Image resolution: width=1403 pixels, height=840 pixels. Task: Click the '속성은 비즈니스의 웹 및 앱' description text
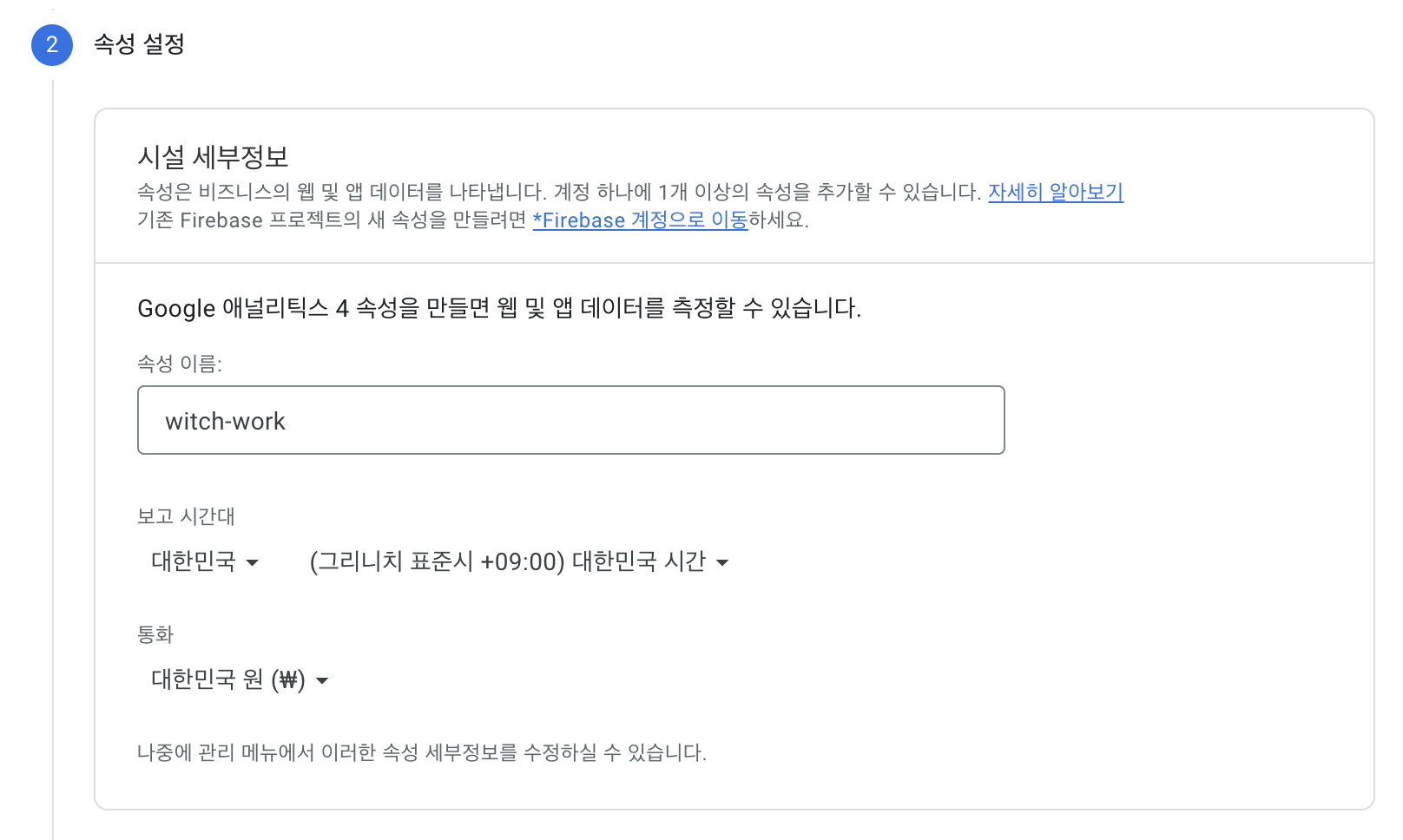click(559, 192)
